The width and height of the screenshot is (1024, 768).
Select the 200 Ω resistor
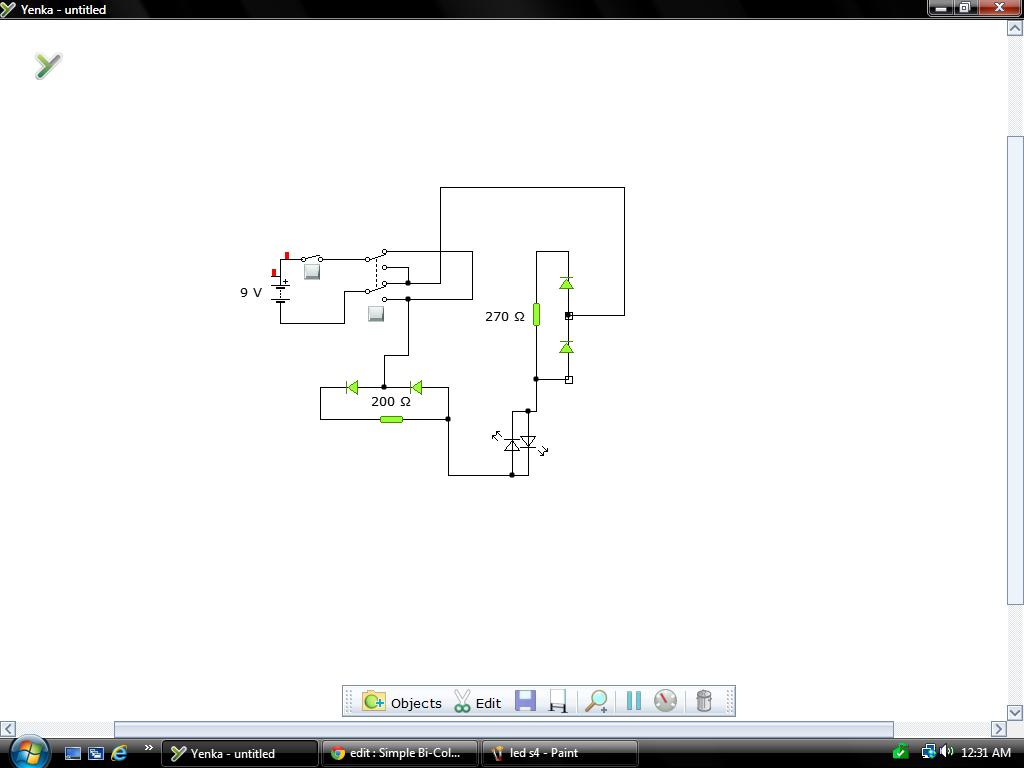[x=391, y=419]
